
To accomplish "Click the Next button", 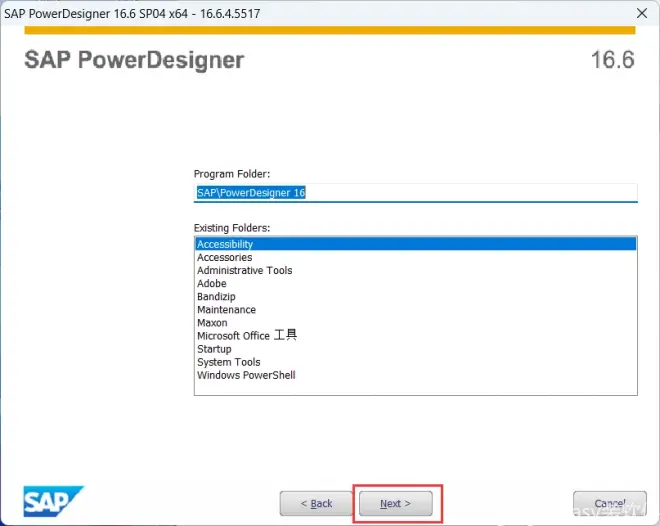I will click(395, 503).
